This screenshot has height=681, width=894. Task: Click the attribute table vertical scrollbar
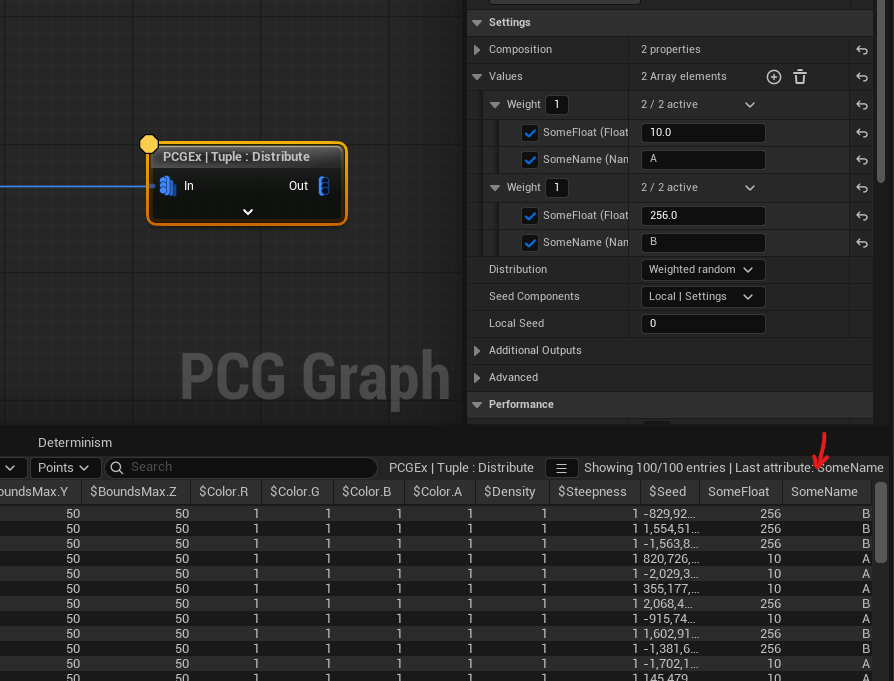coord(880,524)
